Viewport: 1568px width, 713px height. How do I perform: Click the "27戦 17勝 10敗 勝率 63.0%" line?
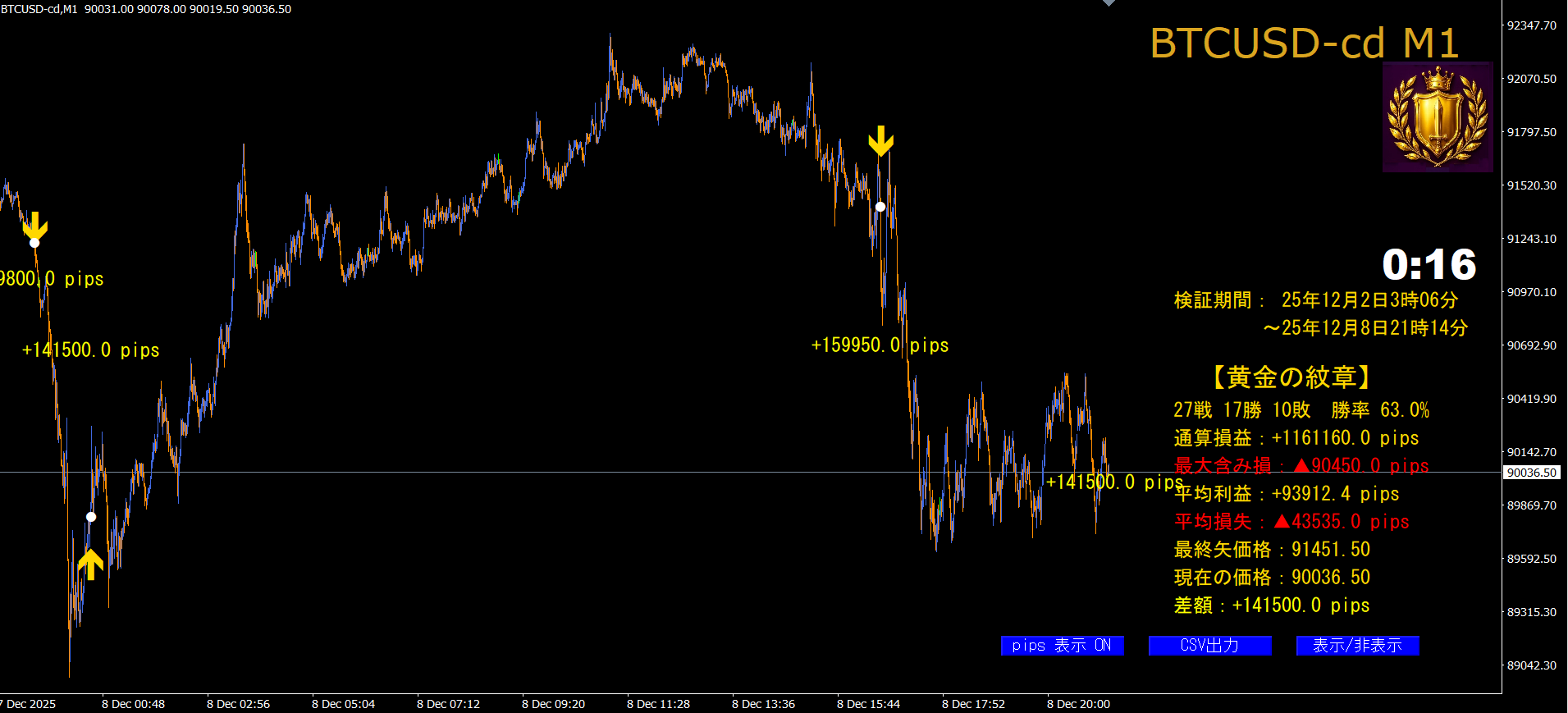point(1301,410)
